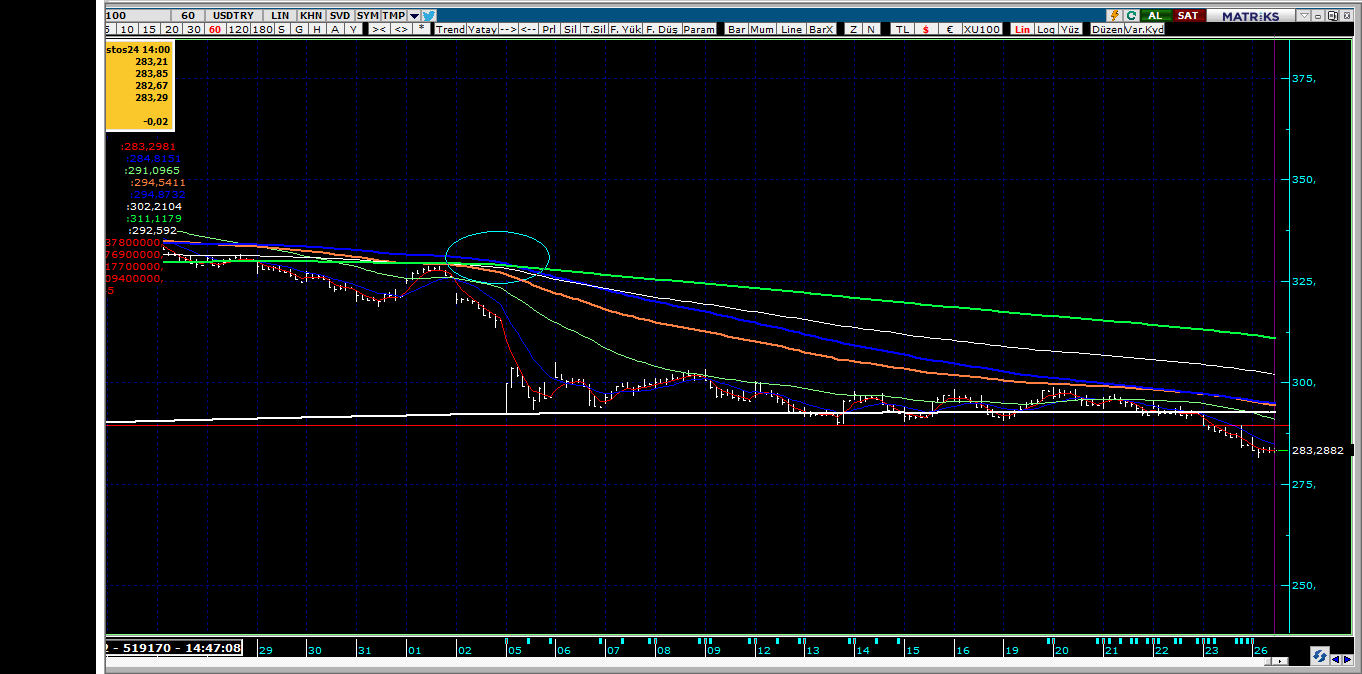Click the lightning bolt quick-order icon
Viewport: 1362px width, 674px height.
(x=1114, y=15)
